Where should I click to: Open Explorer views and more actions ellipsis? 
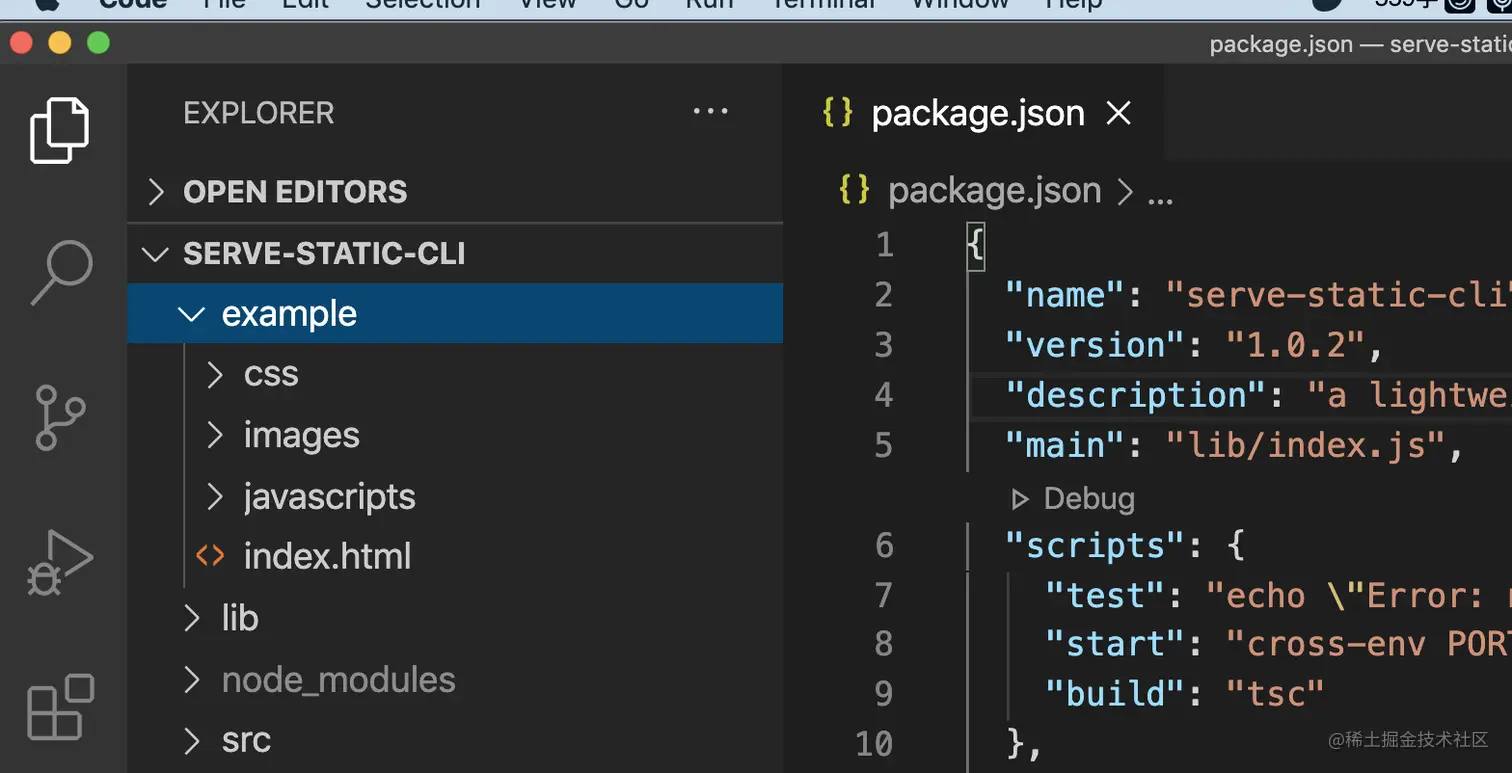point(711,112)
